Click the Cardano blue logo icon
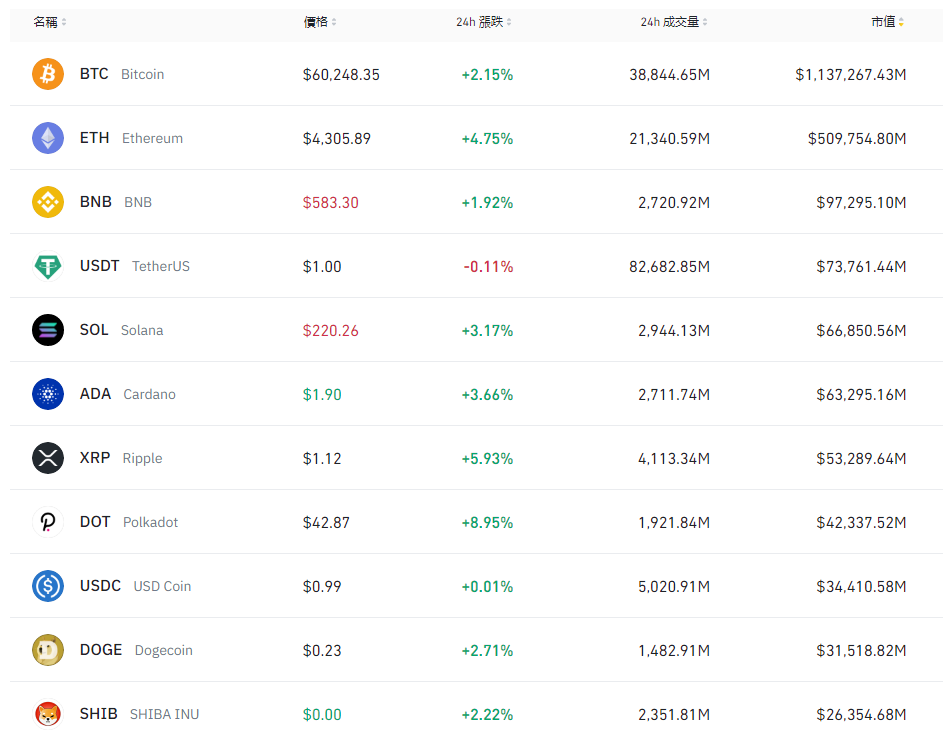This screenshot has height=738, width=943. click(x=48, y=394)
